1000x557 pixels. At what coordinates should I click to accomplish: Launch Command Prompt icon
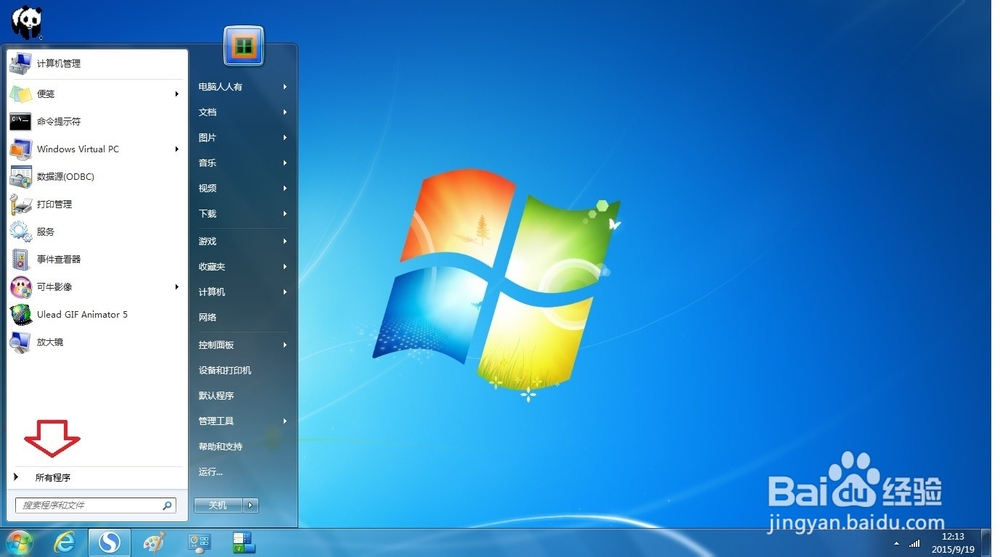20,121
